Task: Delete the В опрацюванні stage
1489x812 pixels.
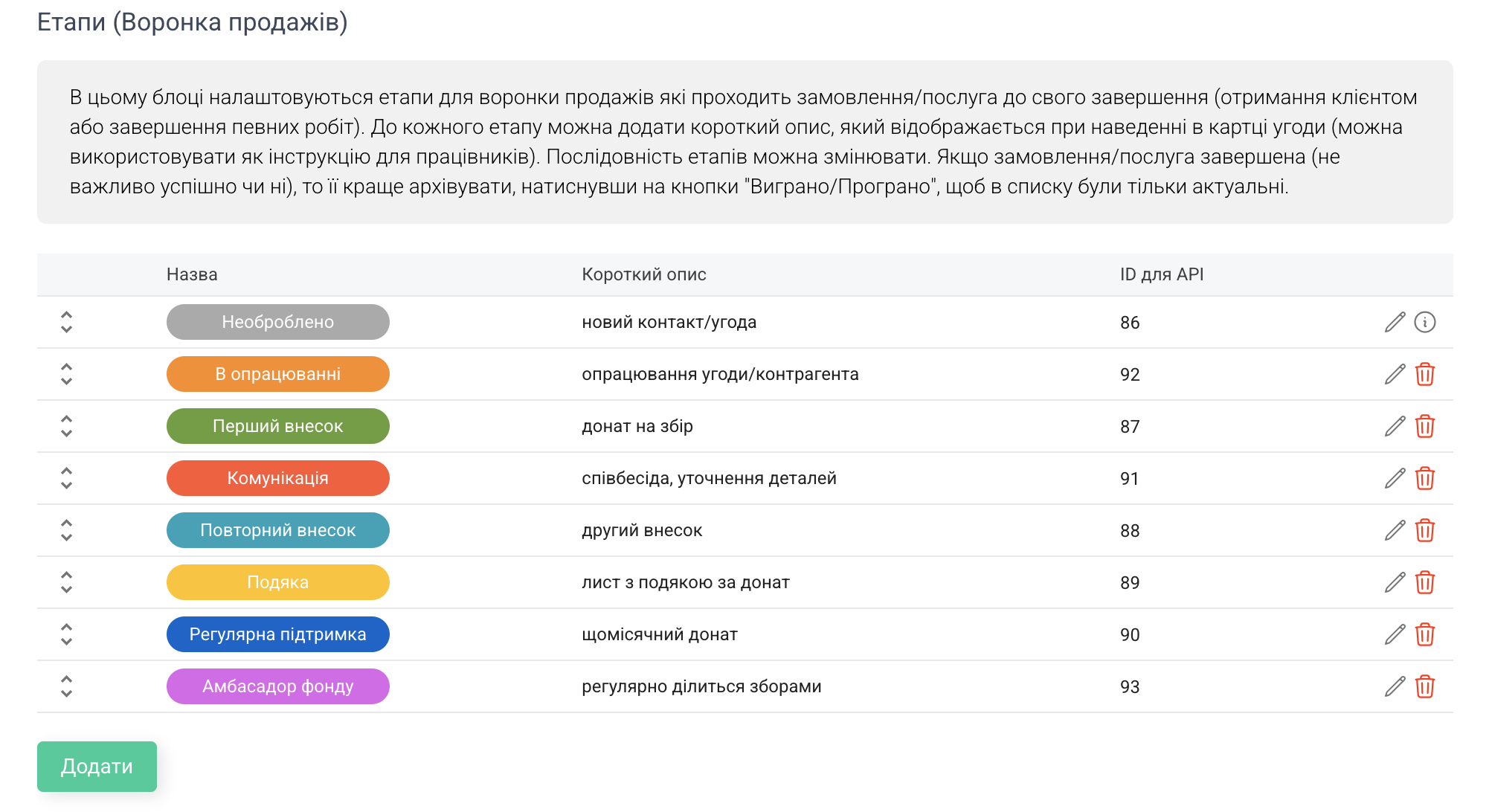Action: click(x=1424, y=374)
